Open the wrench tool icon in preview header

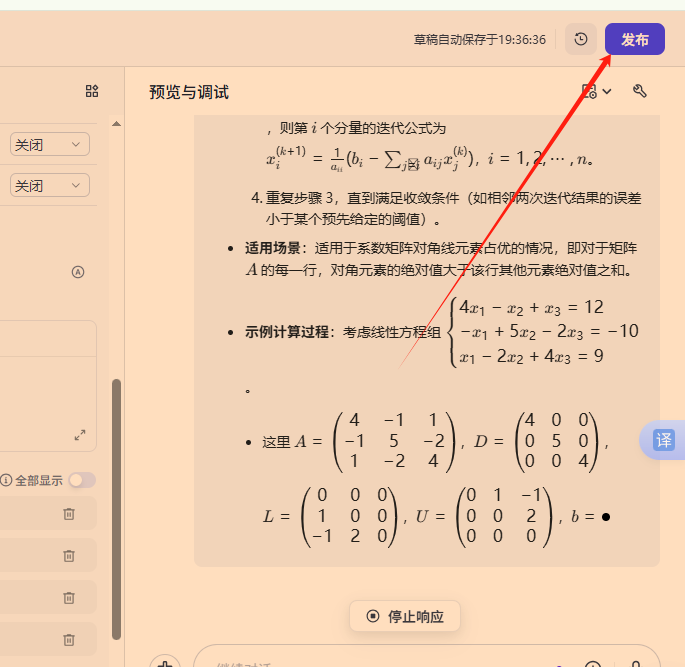pos(640,91)
